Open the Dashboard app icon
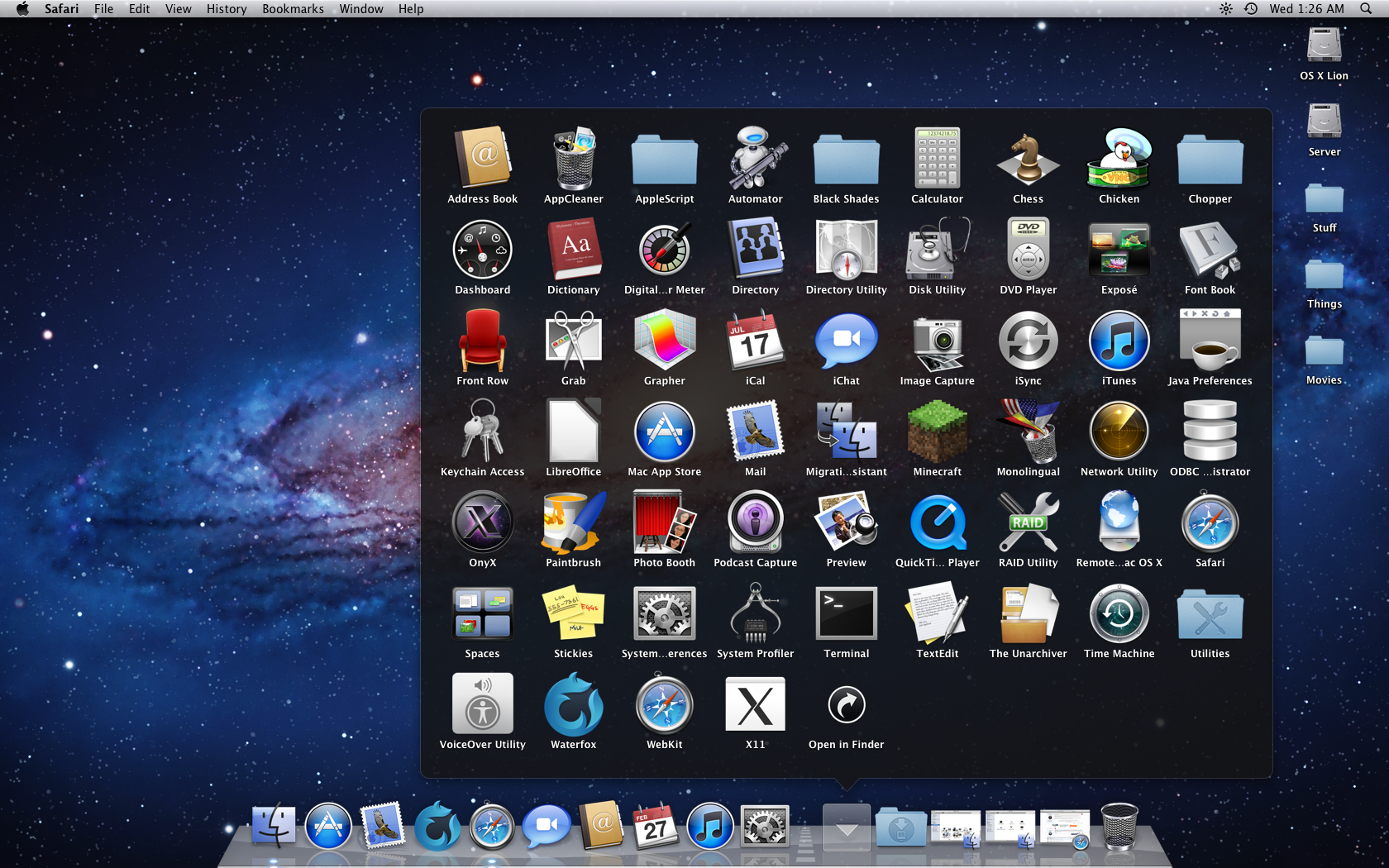Viewport: 1389px width, 868px height. [482, 249]
